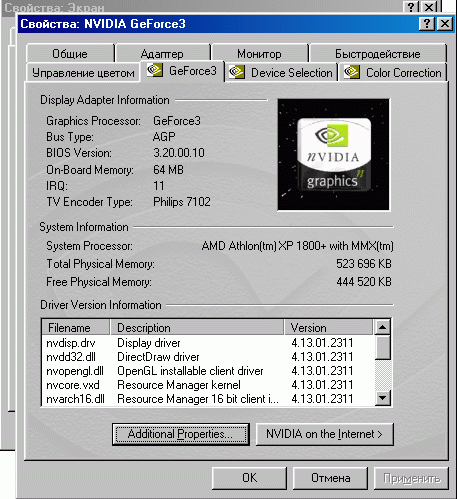
Task: Click the NVIDIA icon on Device Selection tab
Action: click(237, 72)
